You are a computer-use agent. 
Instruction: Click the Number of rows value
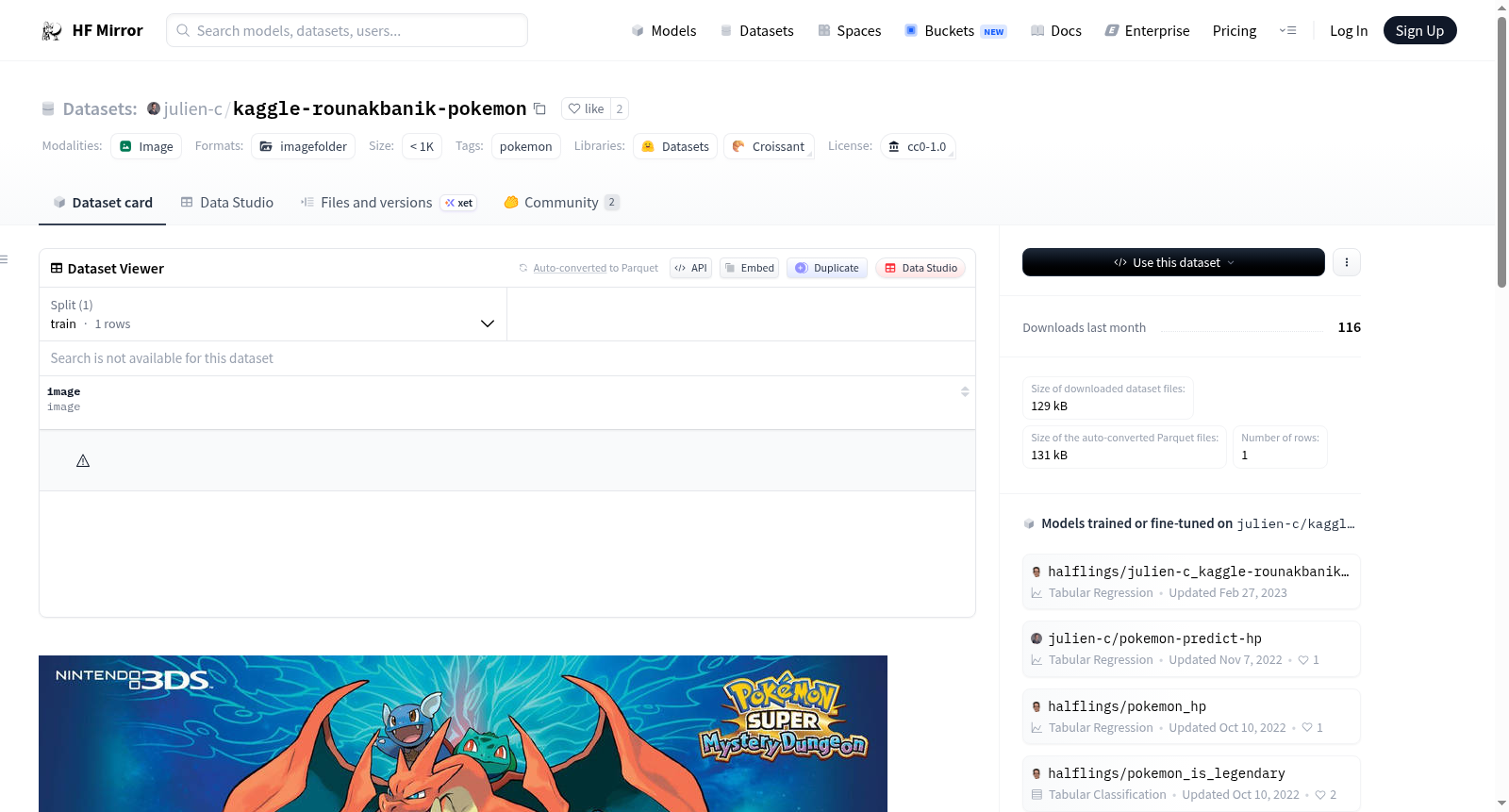1244,456
